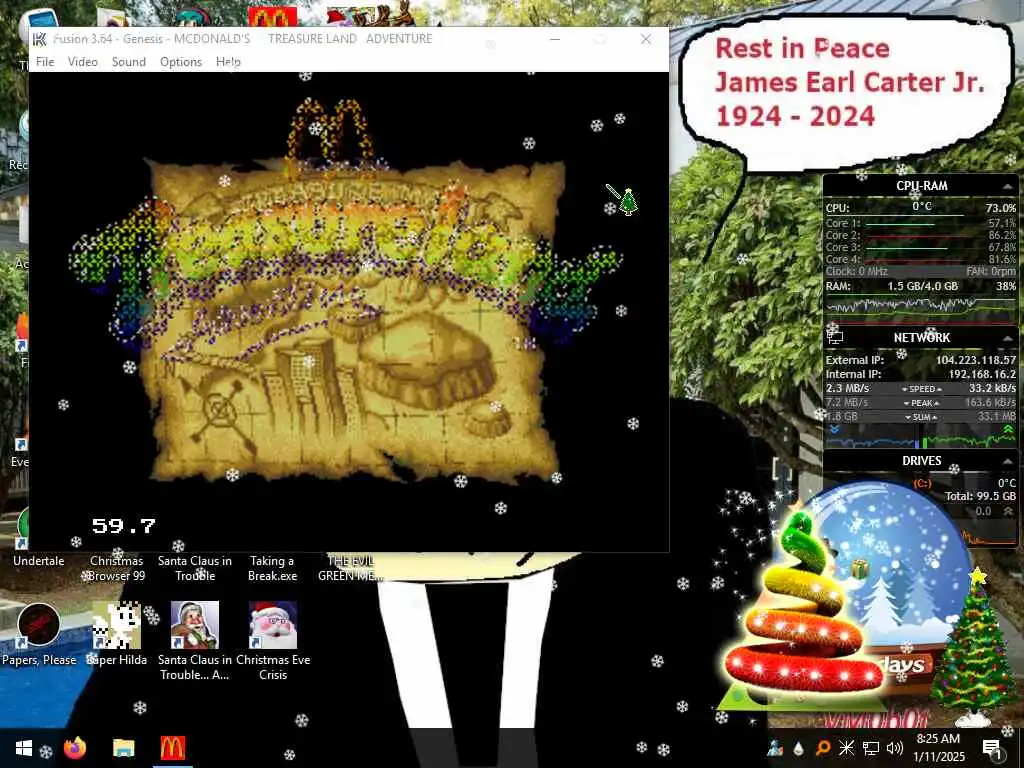Click the Fusion emulator title bar icon
Image resolution: width=1024 pixels, height=768 pixels.
pyautogui.click(x=40, y=39)
